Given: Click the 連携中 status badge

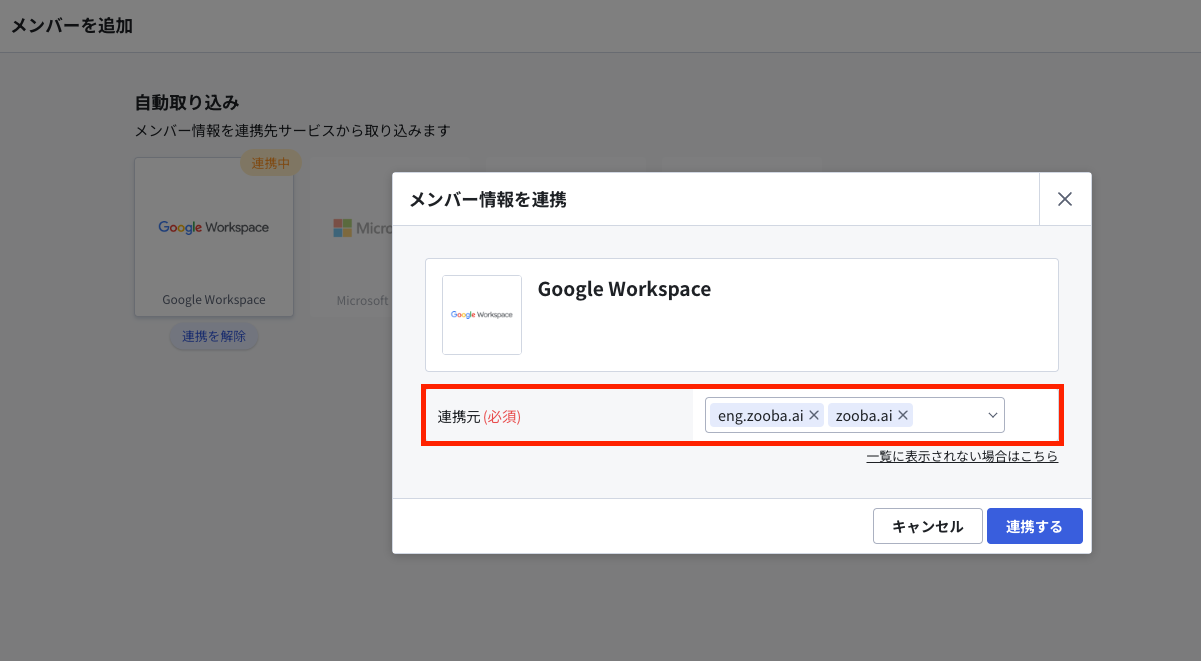Looking at the screenshot, I should click(x=271, y=163).
